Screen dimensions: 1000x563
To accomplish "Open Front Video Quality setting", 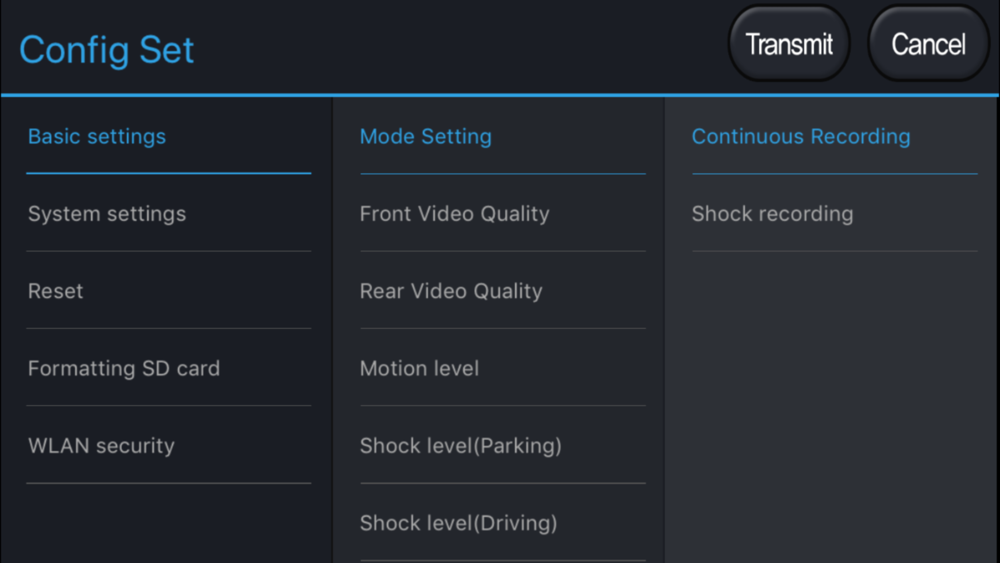I will (x=454, y=214).
